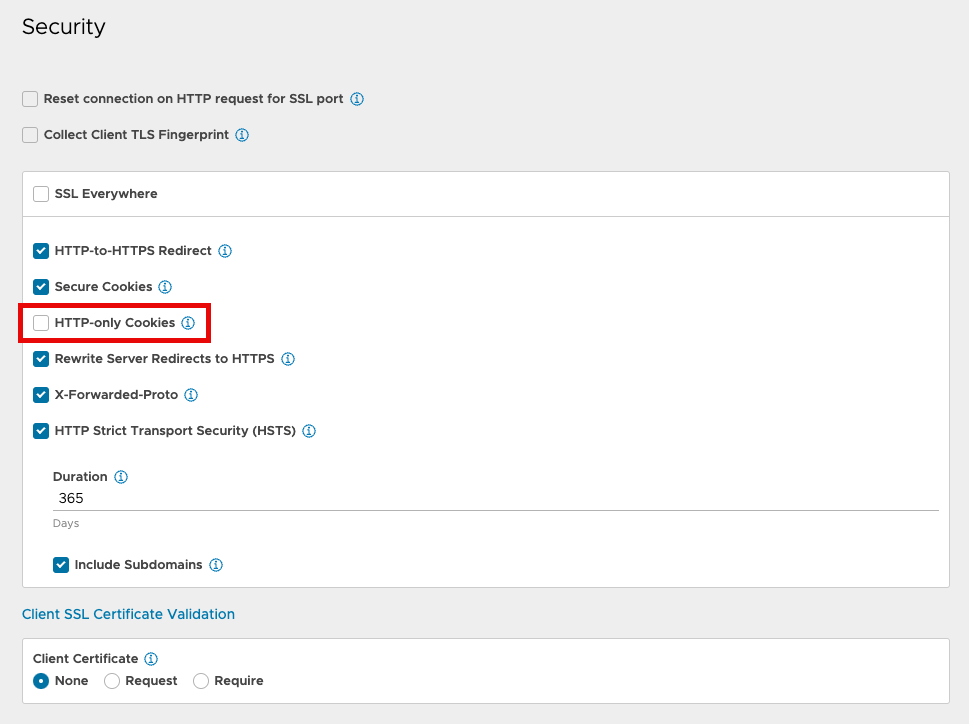View the Duration info icon
Image resolution: width=969 pixels, height=724 pixels.
pyautogui.click(x=121, y=477)
